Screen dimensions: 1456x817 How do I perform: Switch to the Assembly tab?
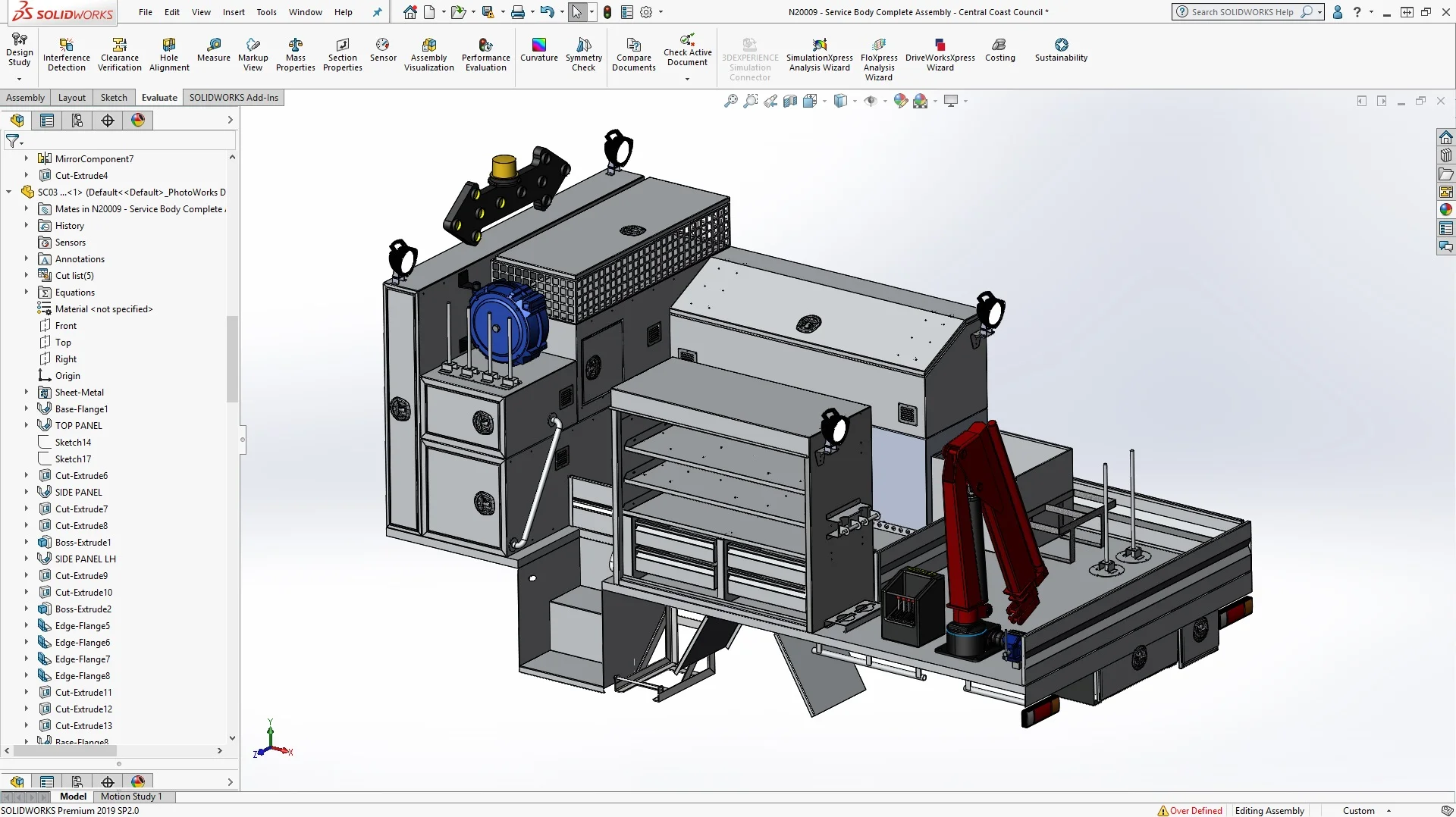[x=26, y=98]
